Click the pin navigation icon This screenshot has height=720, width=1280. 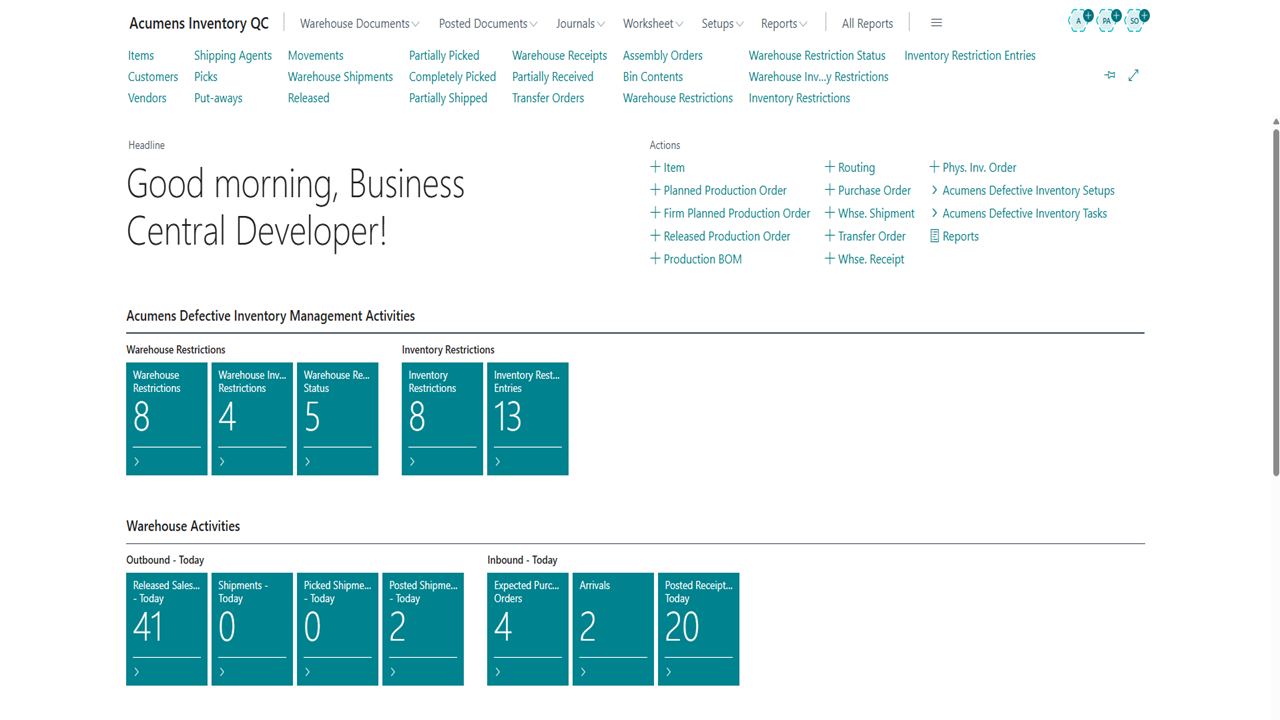(1110, 76)
